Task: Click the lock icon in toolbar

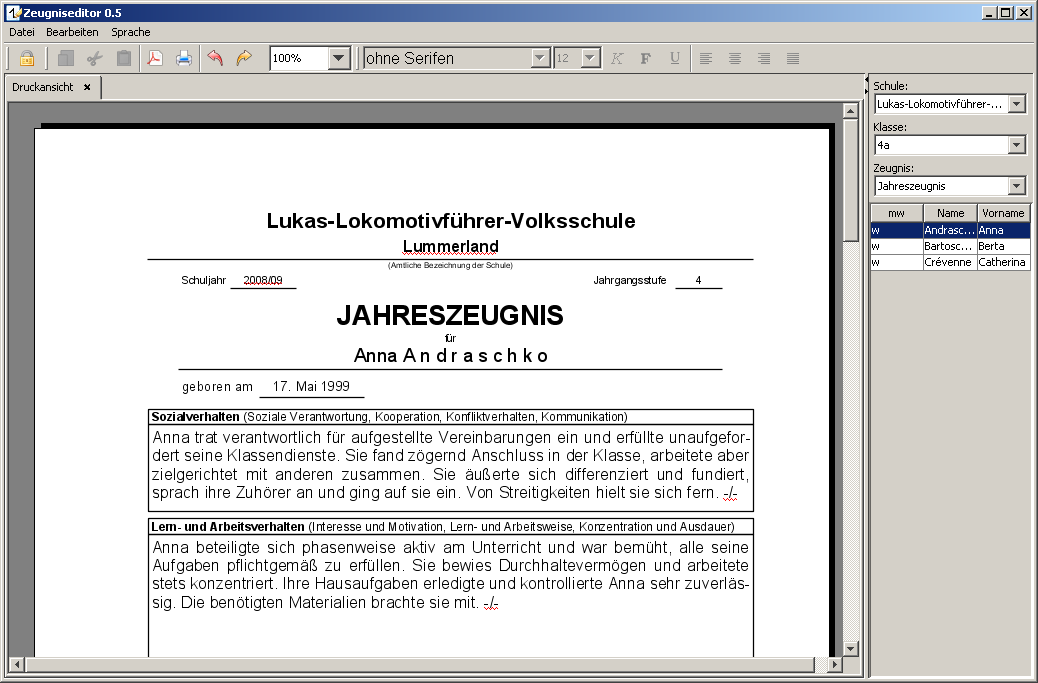Action: tap(26, 58)
